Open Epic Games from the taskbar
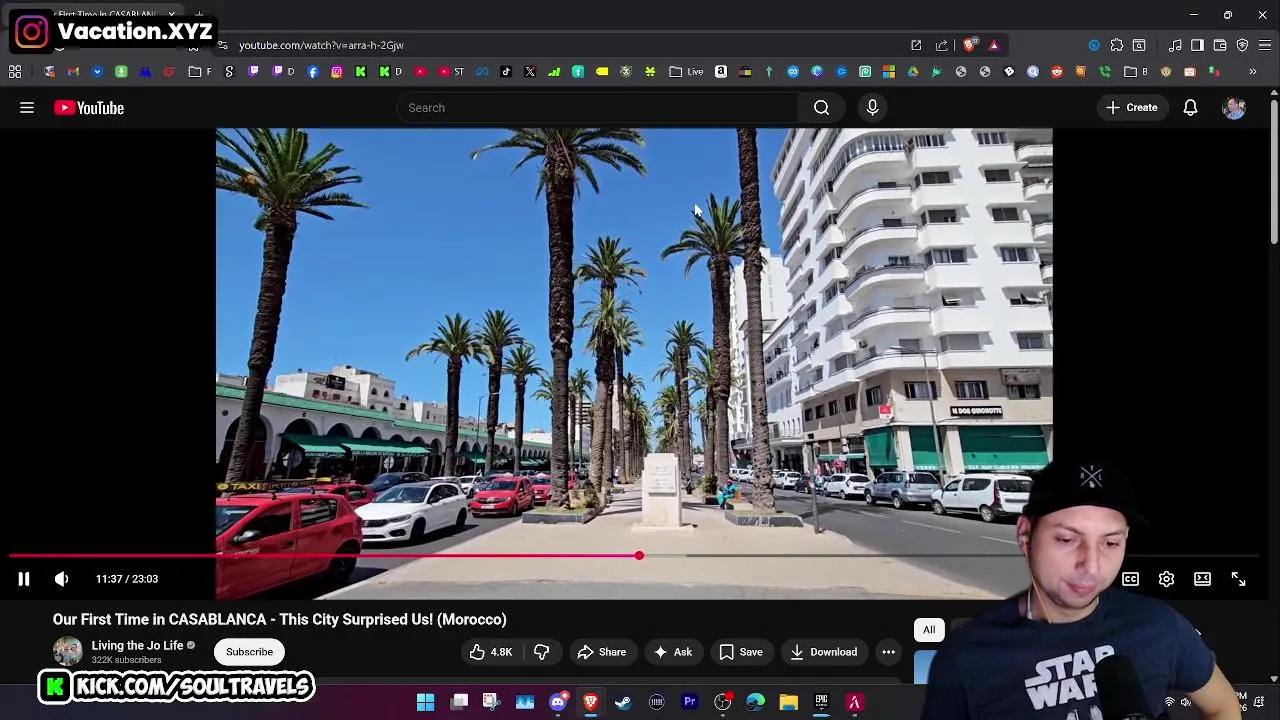Viewport: 1280px width, 720px height. [821, 702]
